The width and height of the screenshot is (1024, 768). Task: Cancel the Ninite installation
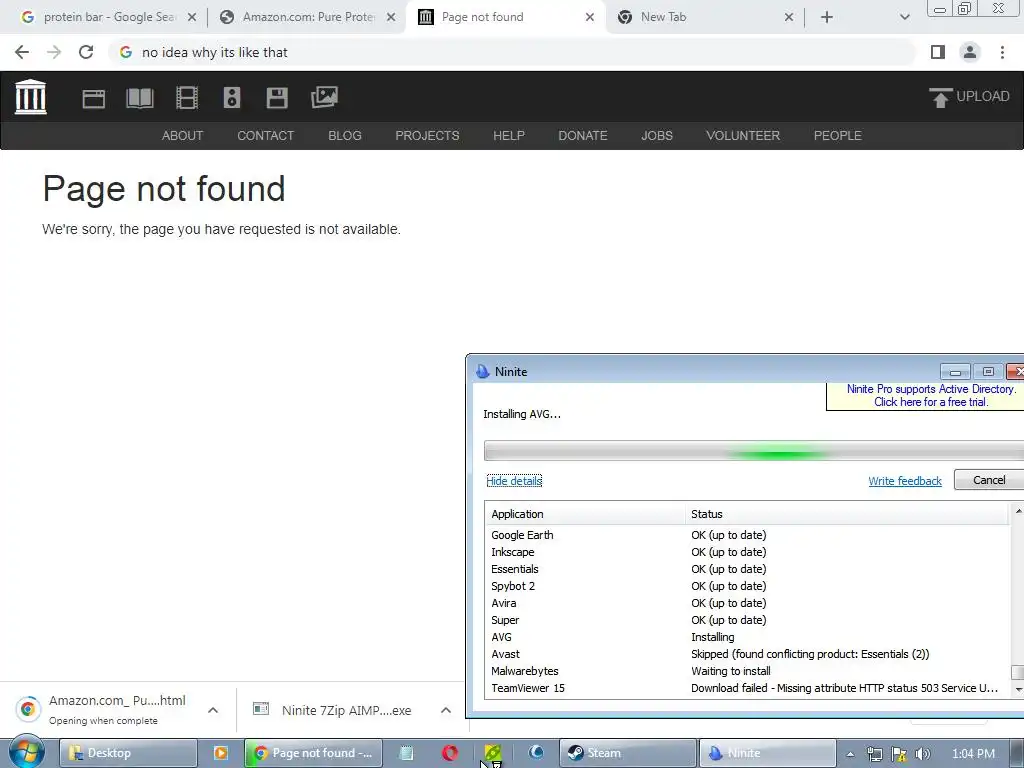point(989,480)
